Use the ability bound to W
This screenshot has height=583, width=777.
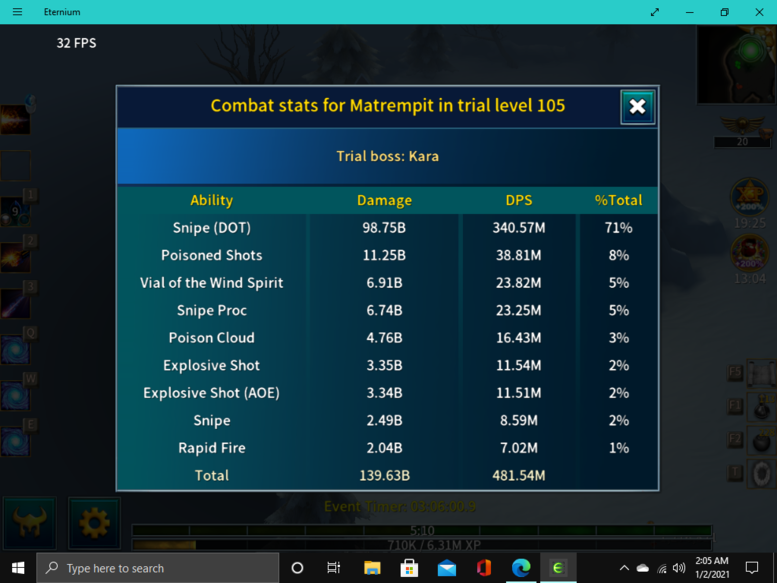[x=15, y=396]
